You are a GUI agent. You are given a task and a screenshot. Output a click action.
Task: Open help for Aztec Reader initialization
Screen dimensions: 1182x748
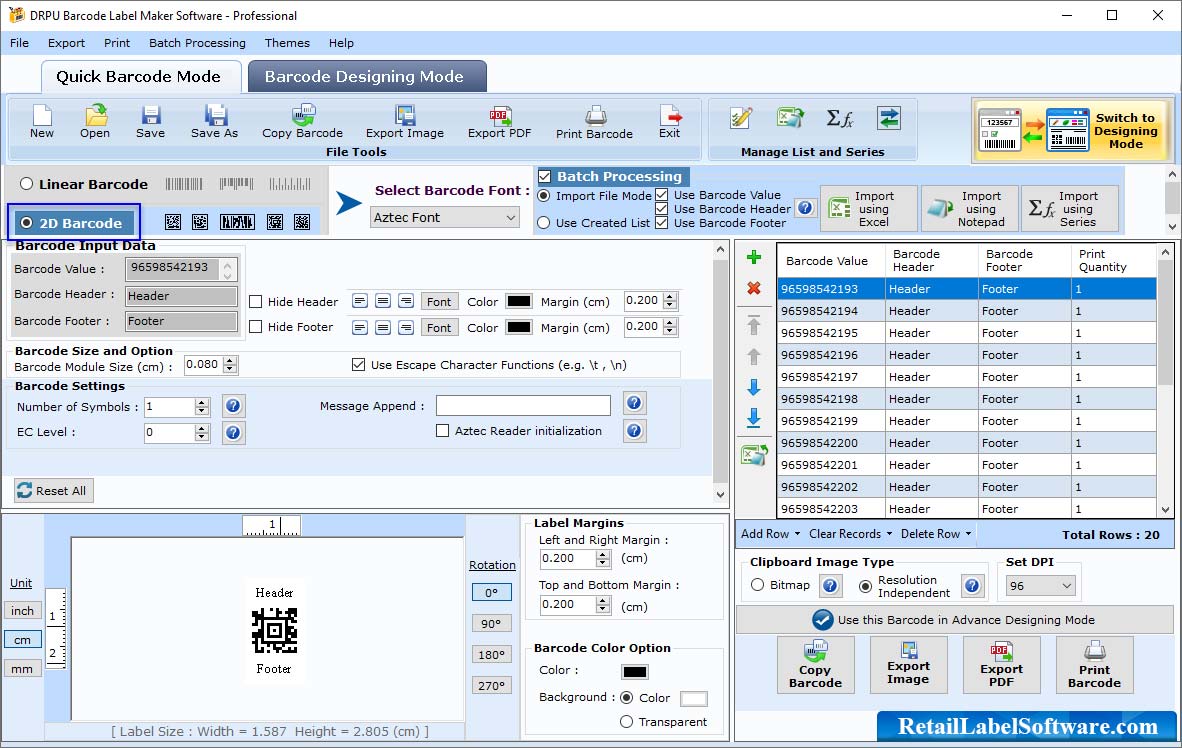tap(634, 431)
